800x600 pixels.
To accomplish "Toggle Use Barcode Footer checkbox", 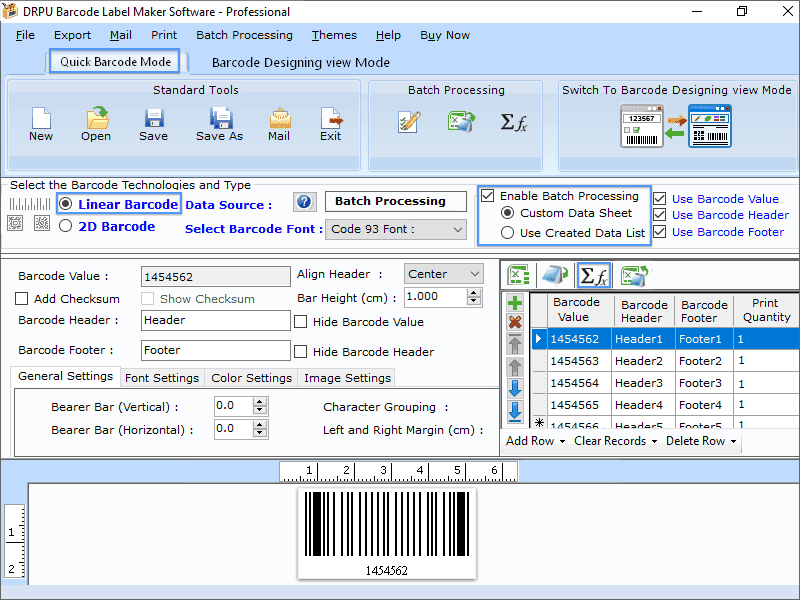I will pyautogui.click(x=660, y=232).
